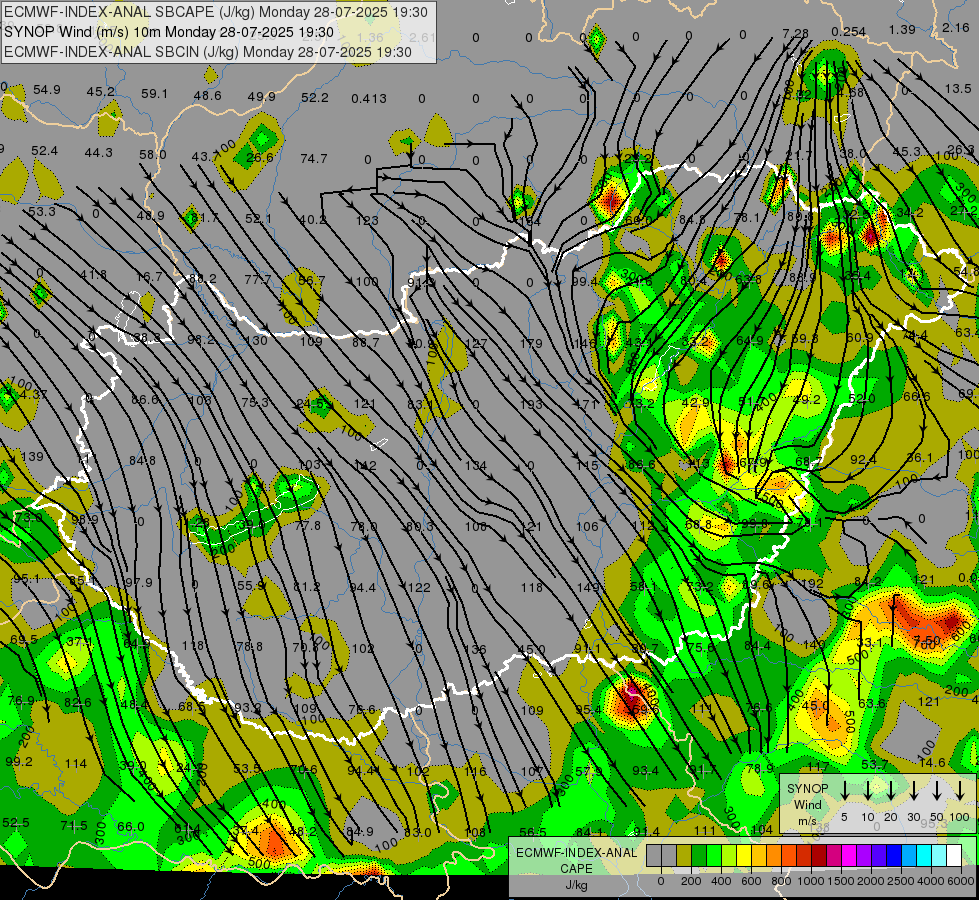Click the SBCAPE title line in header
Viewport: 979px width, 900px height.
coord(216,12)
